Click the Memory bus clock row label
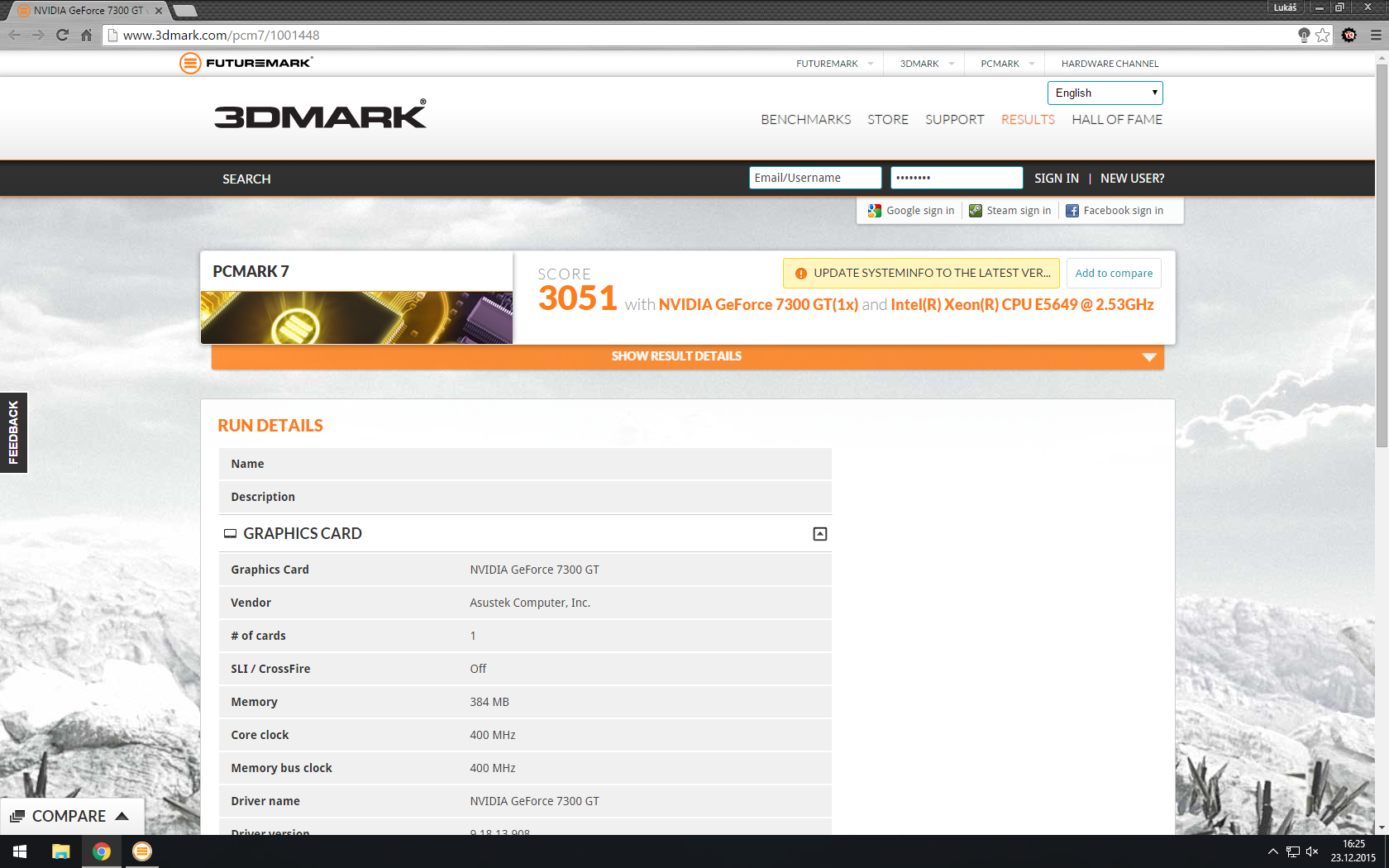This screenshot has width=1389, height=868. tap(281, 768)
